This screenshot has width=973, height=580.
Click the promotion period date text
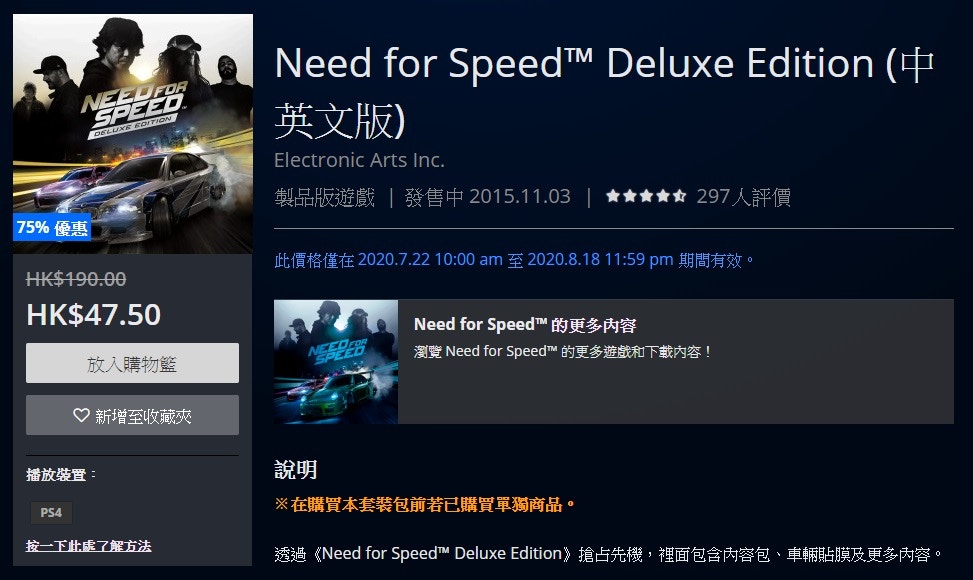tap(514, 260)
